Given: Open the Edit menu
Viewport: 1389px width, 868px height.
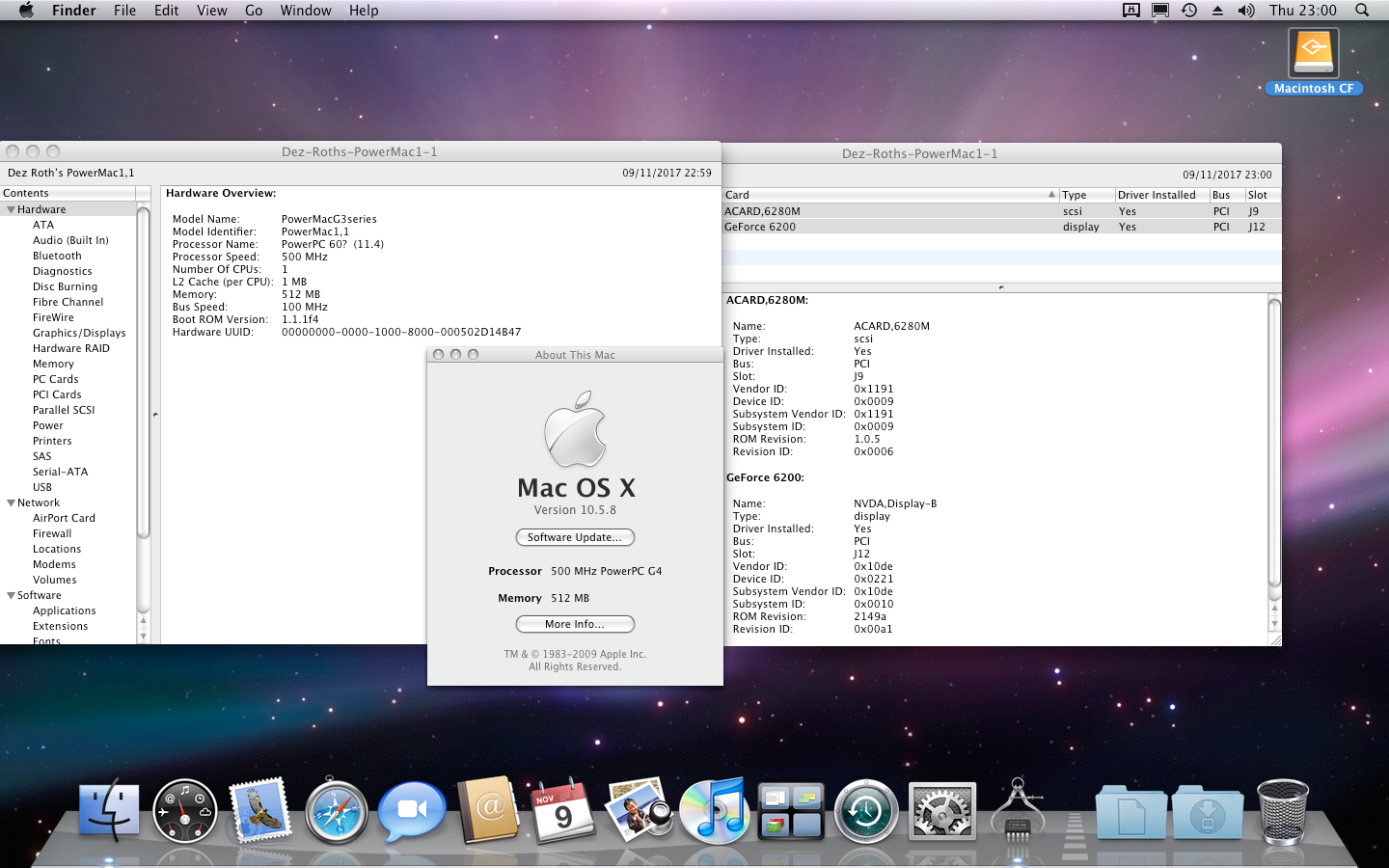Looking at the screenshot, I should (167, 11).
